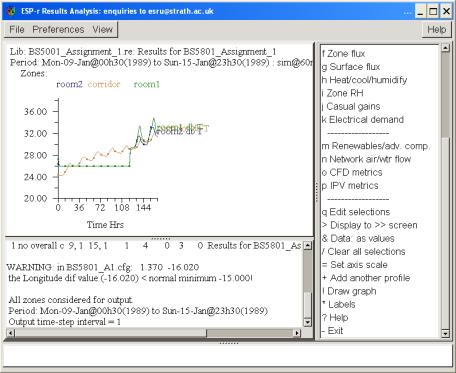This screenshot has width=456, height=373.
Task: Open the View menu
Action: click(103, 30)
